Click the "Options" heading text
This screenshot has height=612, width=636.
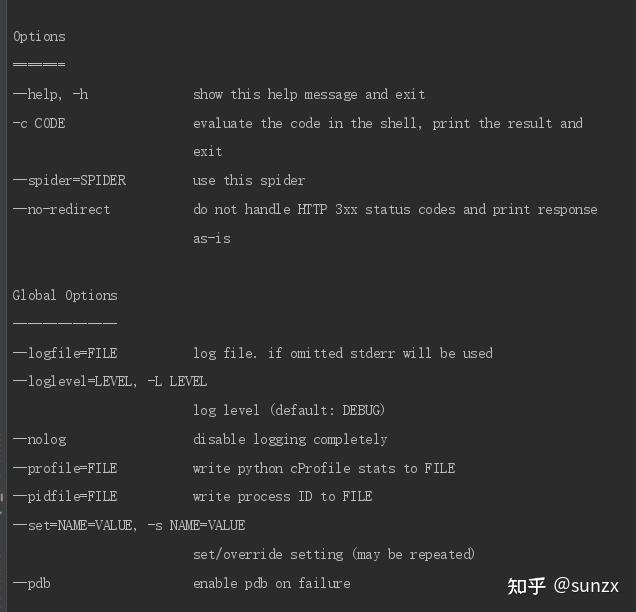click(x=39, y=37)
